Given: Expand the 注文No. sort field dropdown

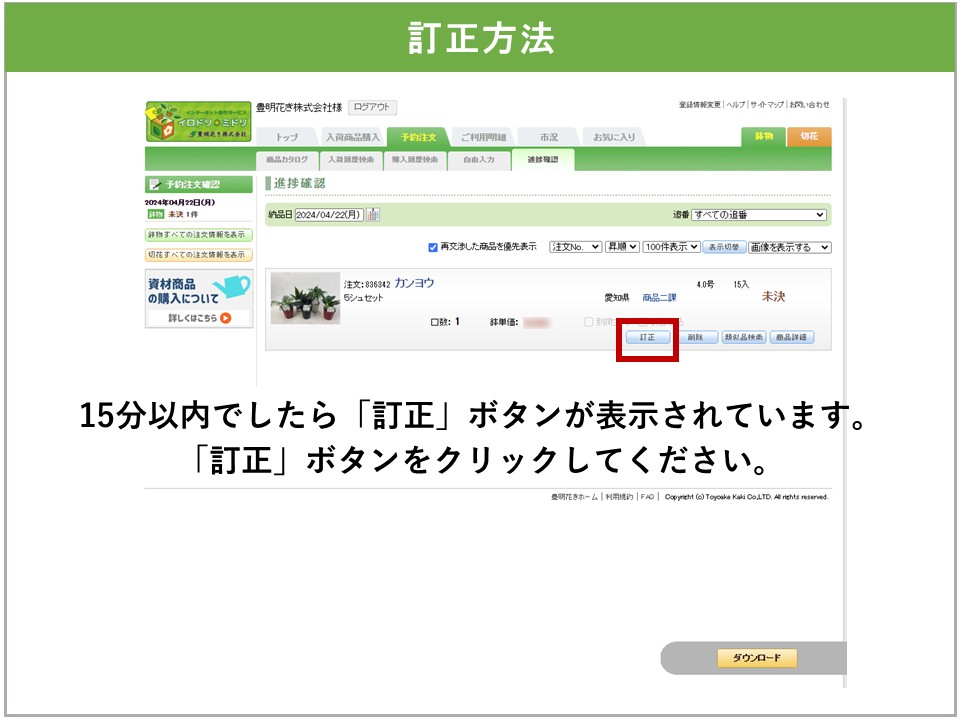Looking at the screenshot, I should tap(576, 247).
